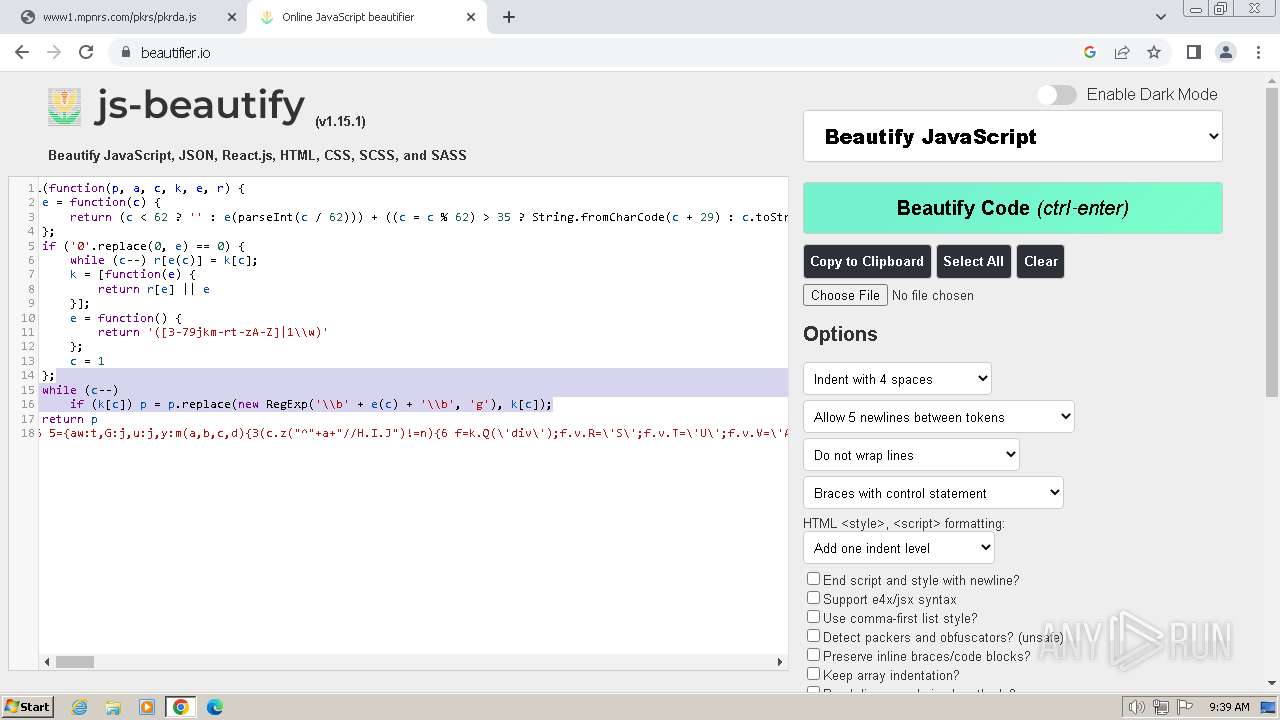Click line number 5 in gutter
Image resolution: width=1280 pixels, height=720 pixels.
(x=32, y=245)
